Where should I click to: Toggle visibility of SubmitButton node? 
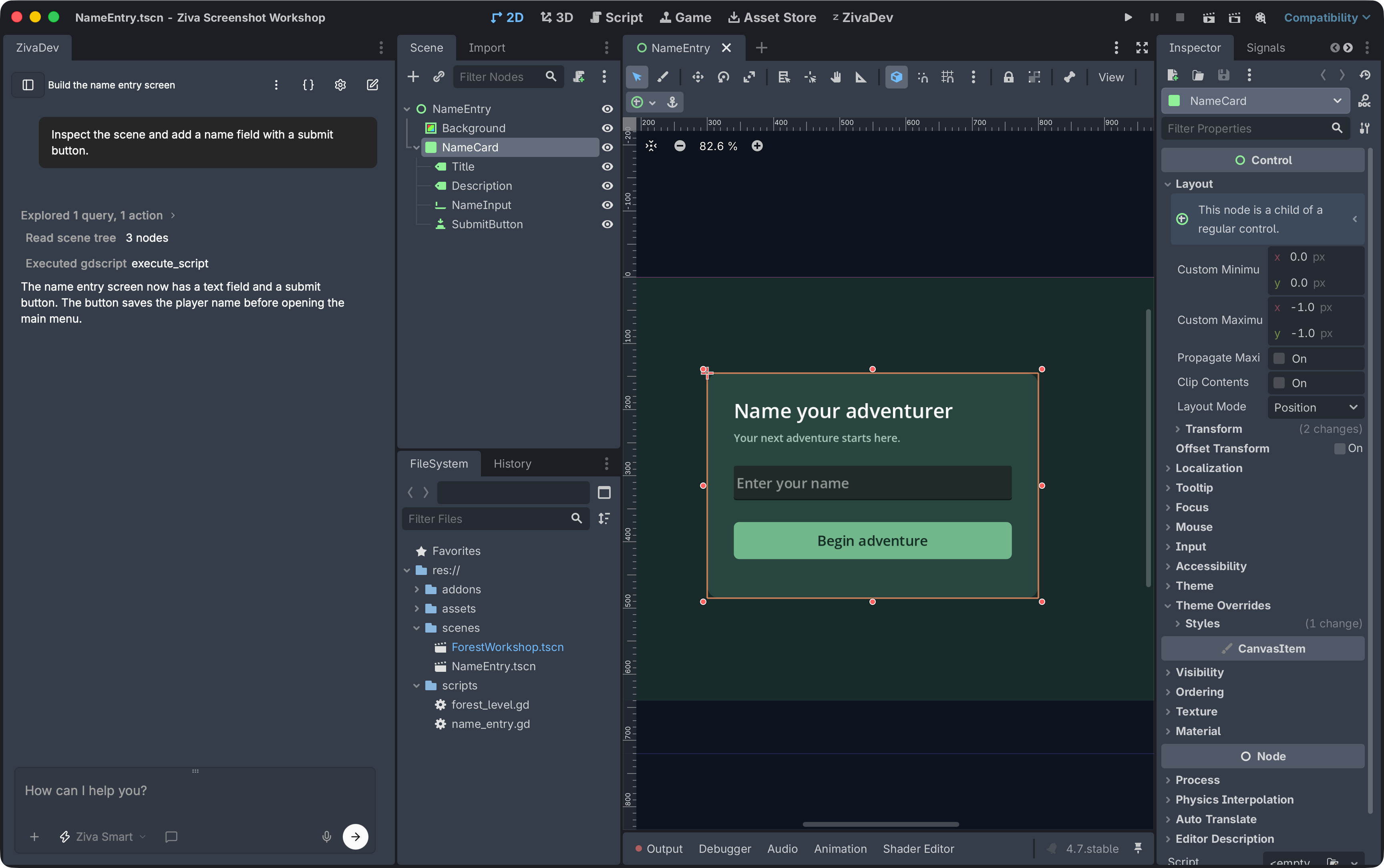pos(608,225)
